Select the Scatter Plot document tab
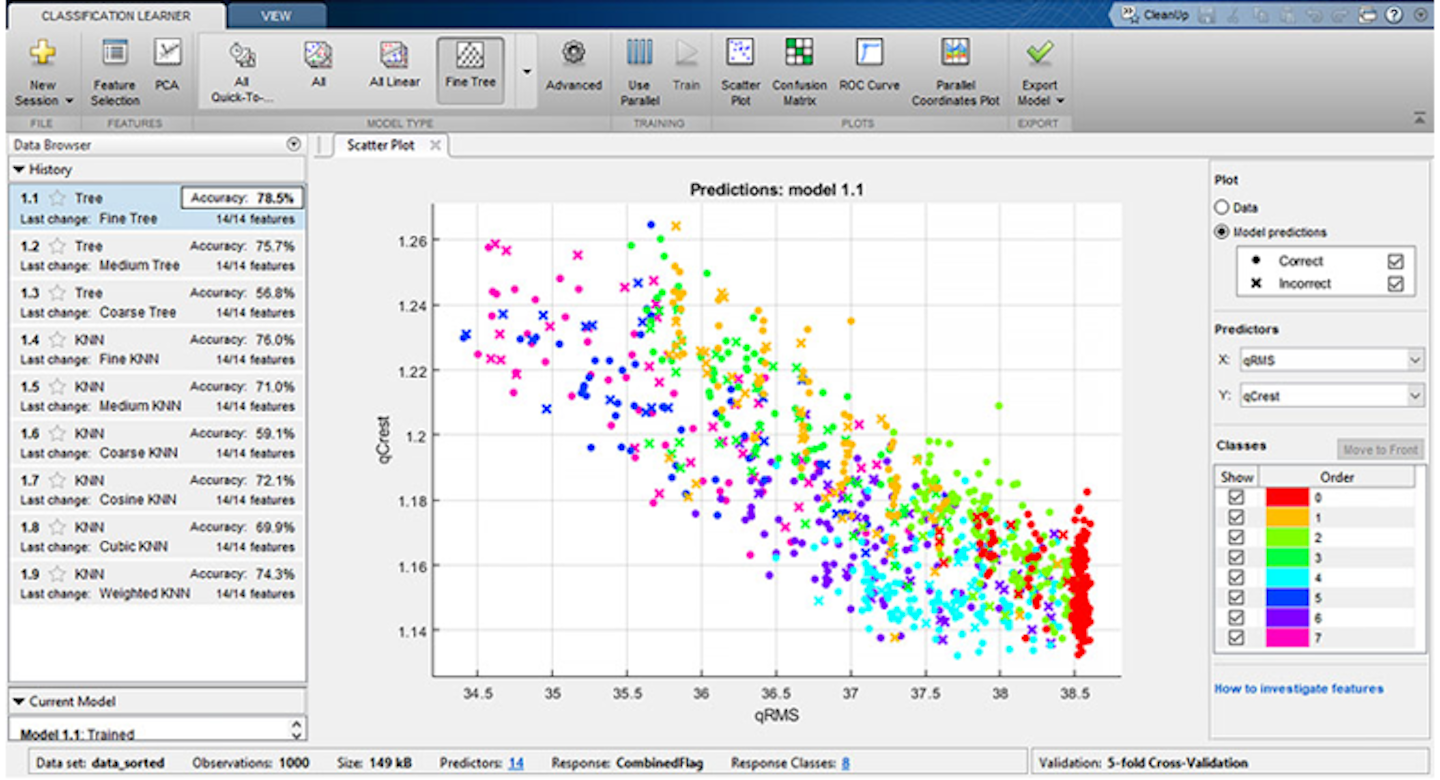 pyautogui.click(x=380, y=145)
